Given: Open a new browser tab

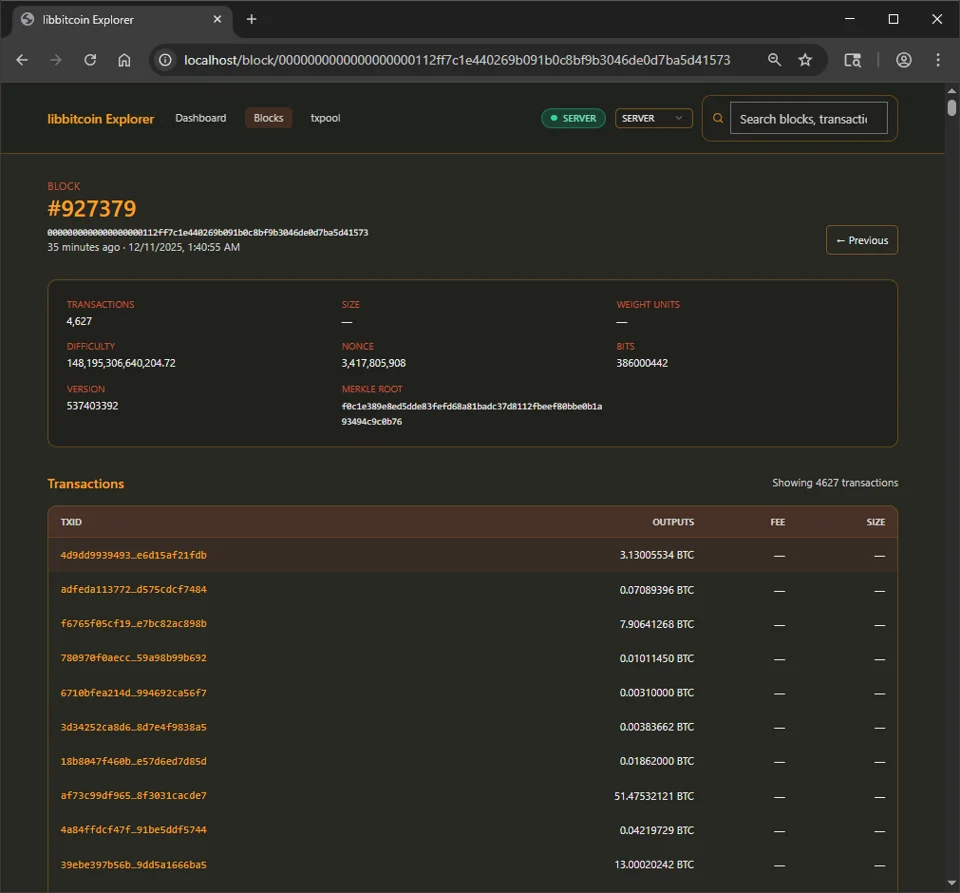Looking at the screenshot, I should click(x=252, y=20).
